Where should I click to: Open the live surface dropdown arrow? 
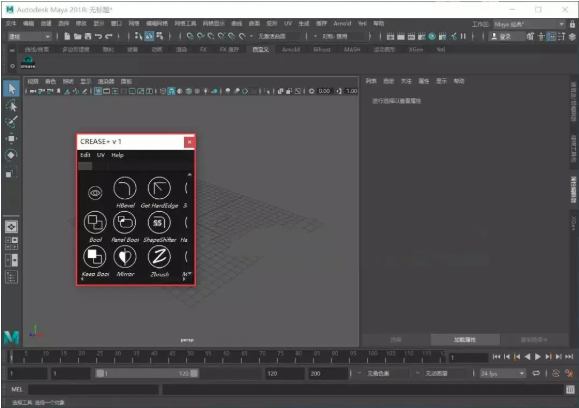(252, 36)
